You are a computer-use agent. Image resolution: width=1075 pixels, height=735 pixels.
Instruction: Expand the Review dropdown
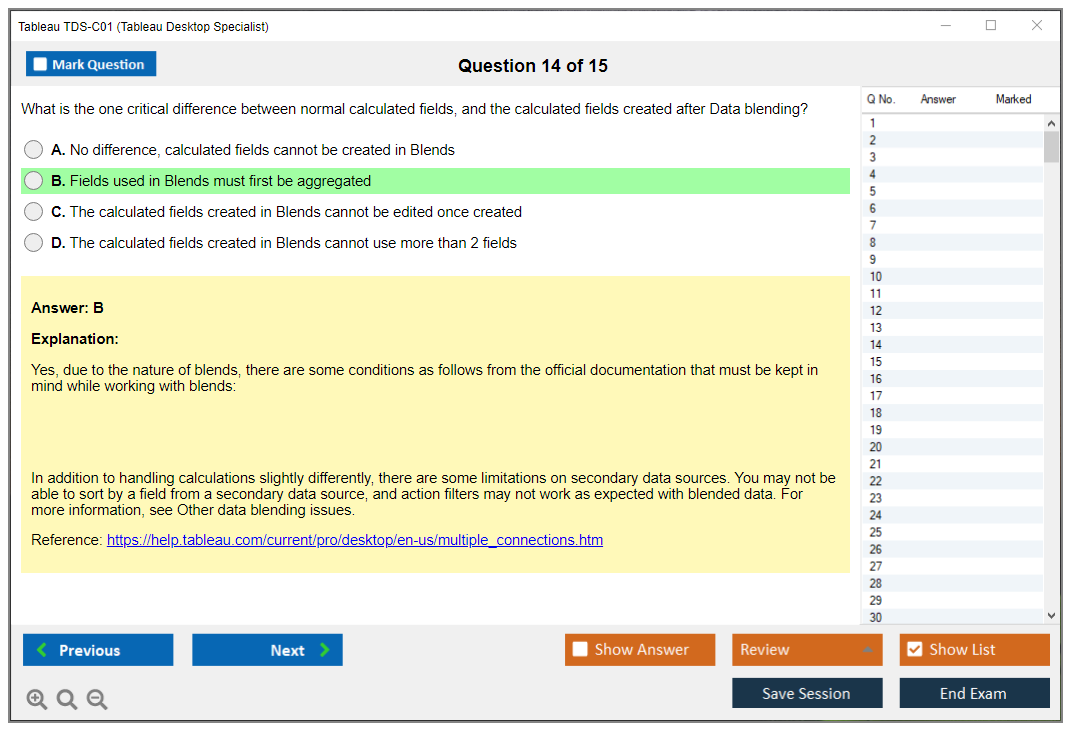(x=867, y=650)
